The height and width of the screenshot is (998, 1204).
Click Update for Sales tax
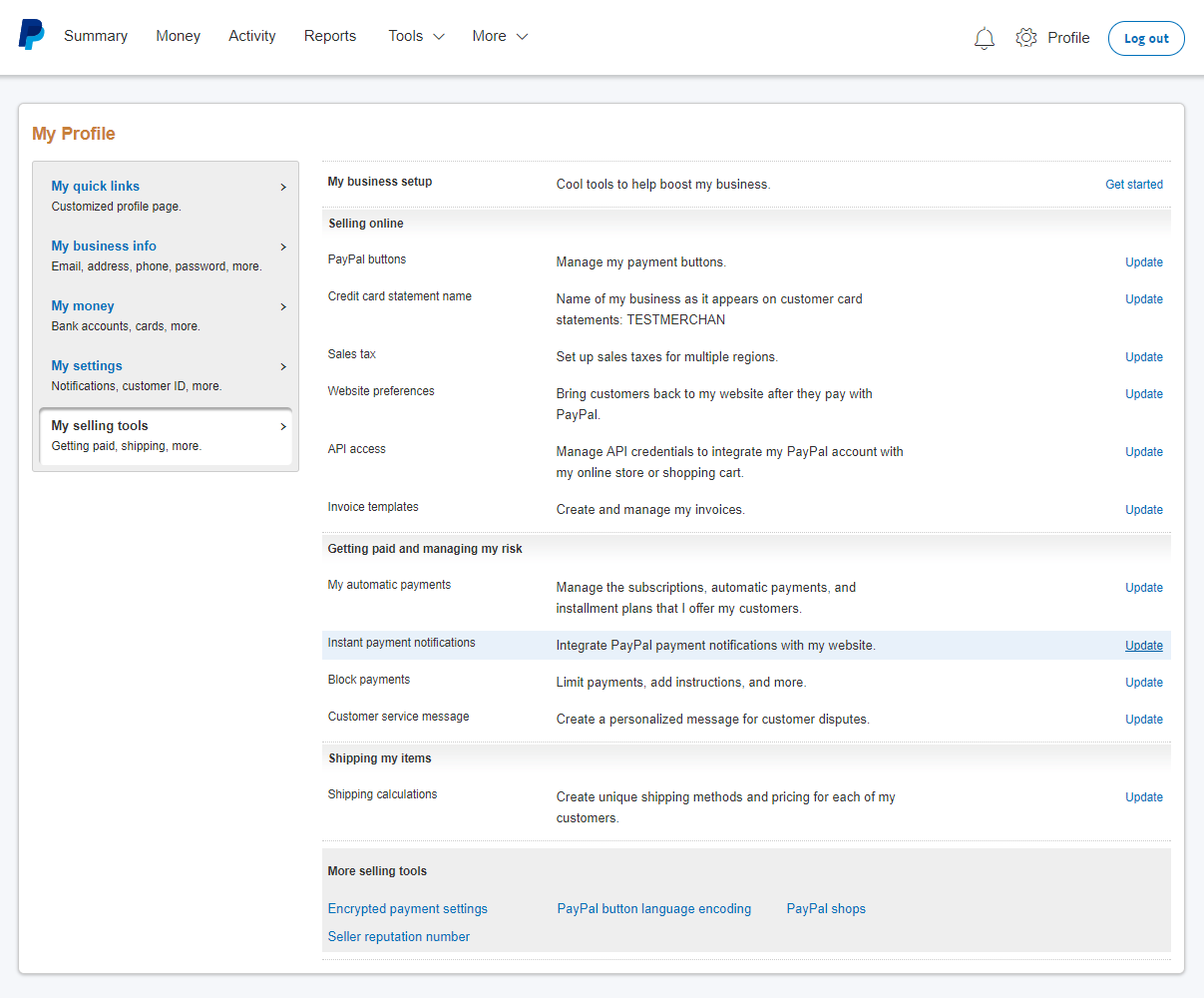(1144, 357)
